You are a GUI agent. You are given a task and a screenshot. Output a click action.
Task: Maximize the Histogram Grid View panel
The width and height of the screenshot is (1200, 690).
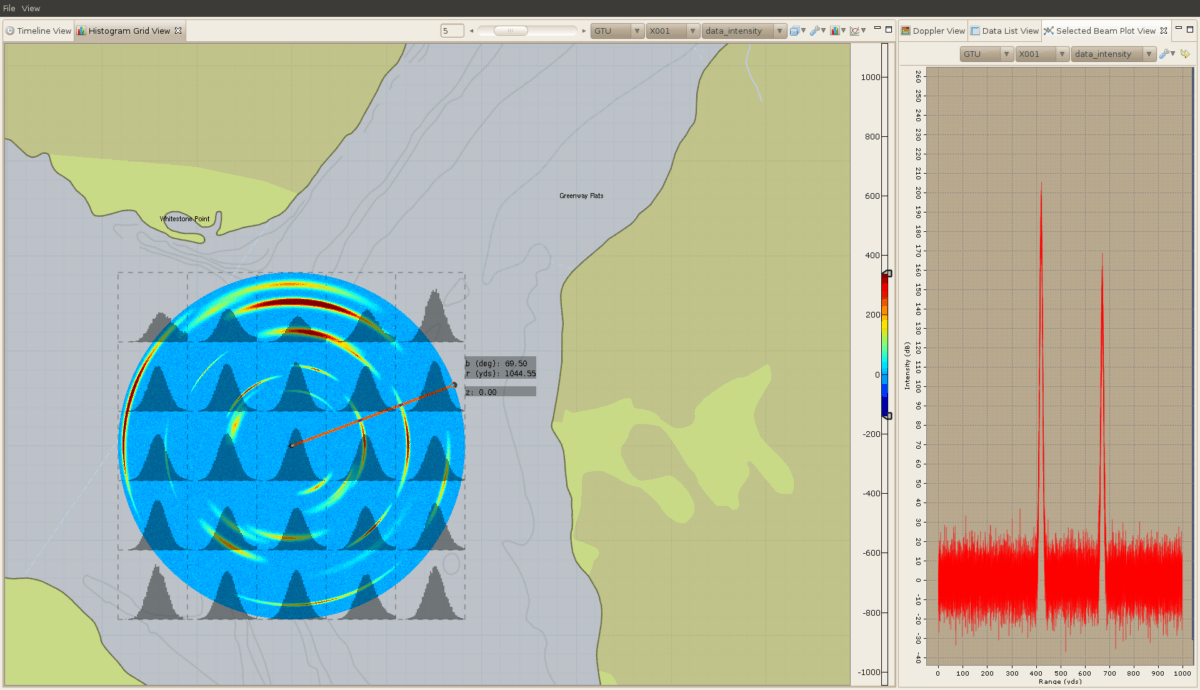(889, 29)
